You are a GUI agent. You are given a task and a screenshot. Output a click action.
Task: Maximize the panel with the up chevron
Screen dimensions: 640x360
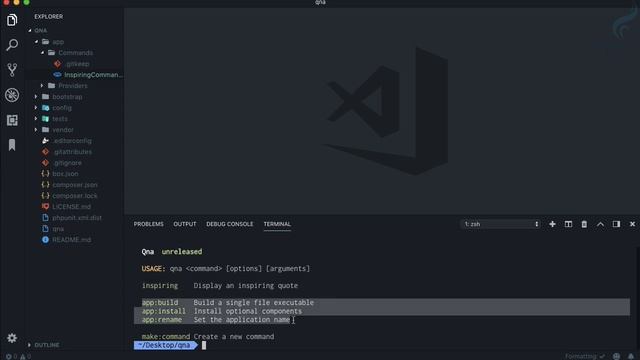(x=600, y=224)
